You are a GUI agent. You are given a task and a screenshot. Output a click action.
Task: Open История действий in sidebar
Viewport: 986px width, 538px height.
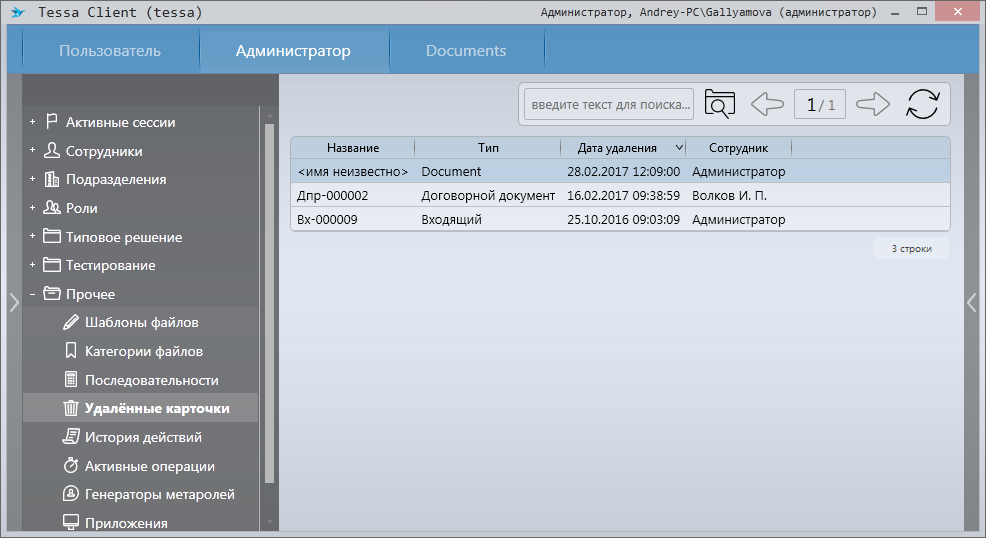[x=143, y=437]
